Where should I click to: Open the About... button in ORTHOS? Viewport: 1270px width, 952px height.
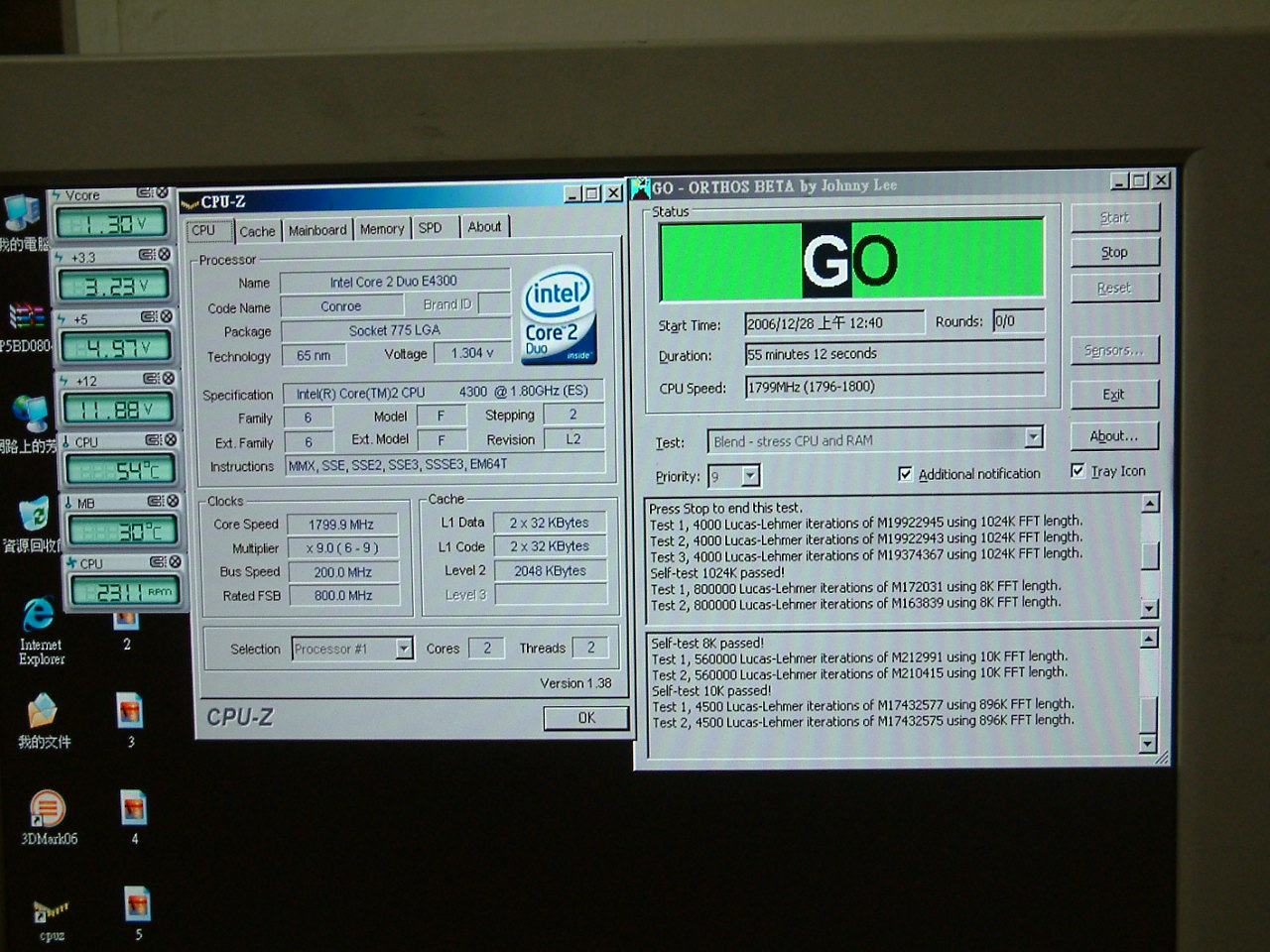pos(1114,436)
